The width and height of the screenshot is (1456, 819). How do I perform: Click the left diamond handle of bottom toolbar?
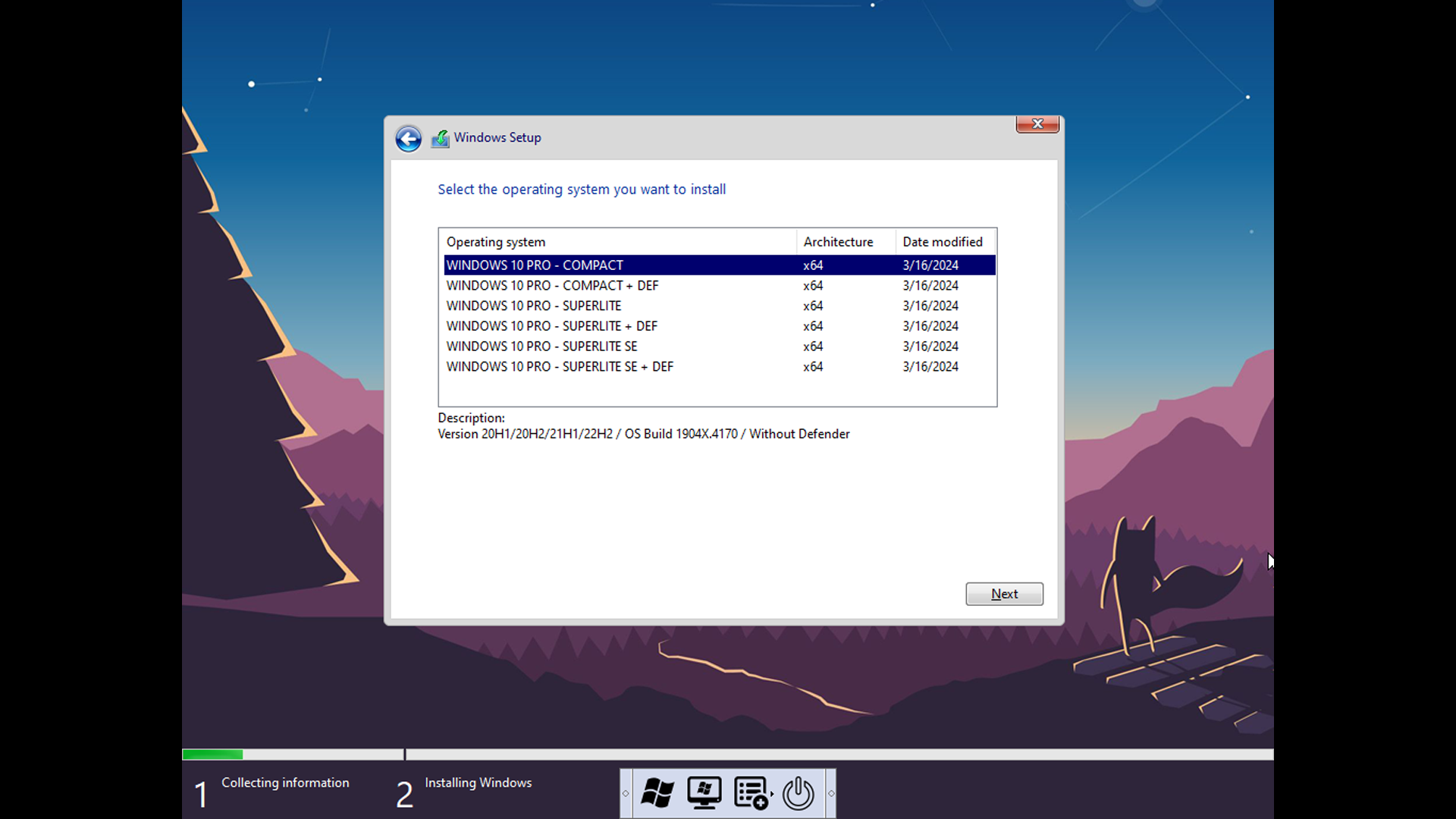(626, 793)
